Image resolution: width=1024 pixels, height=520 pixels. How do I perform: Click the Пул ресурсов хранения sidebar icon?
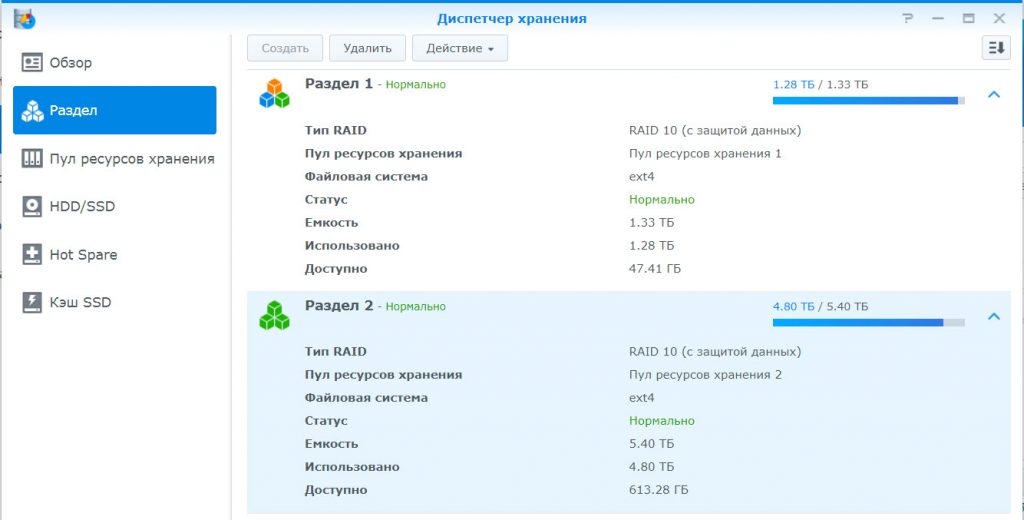tap(32, 159)
